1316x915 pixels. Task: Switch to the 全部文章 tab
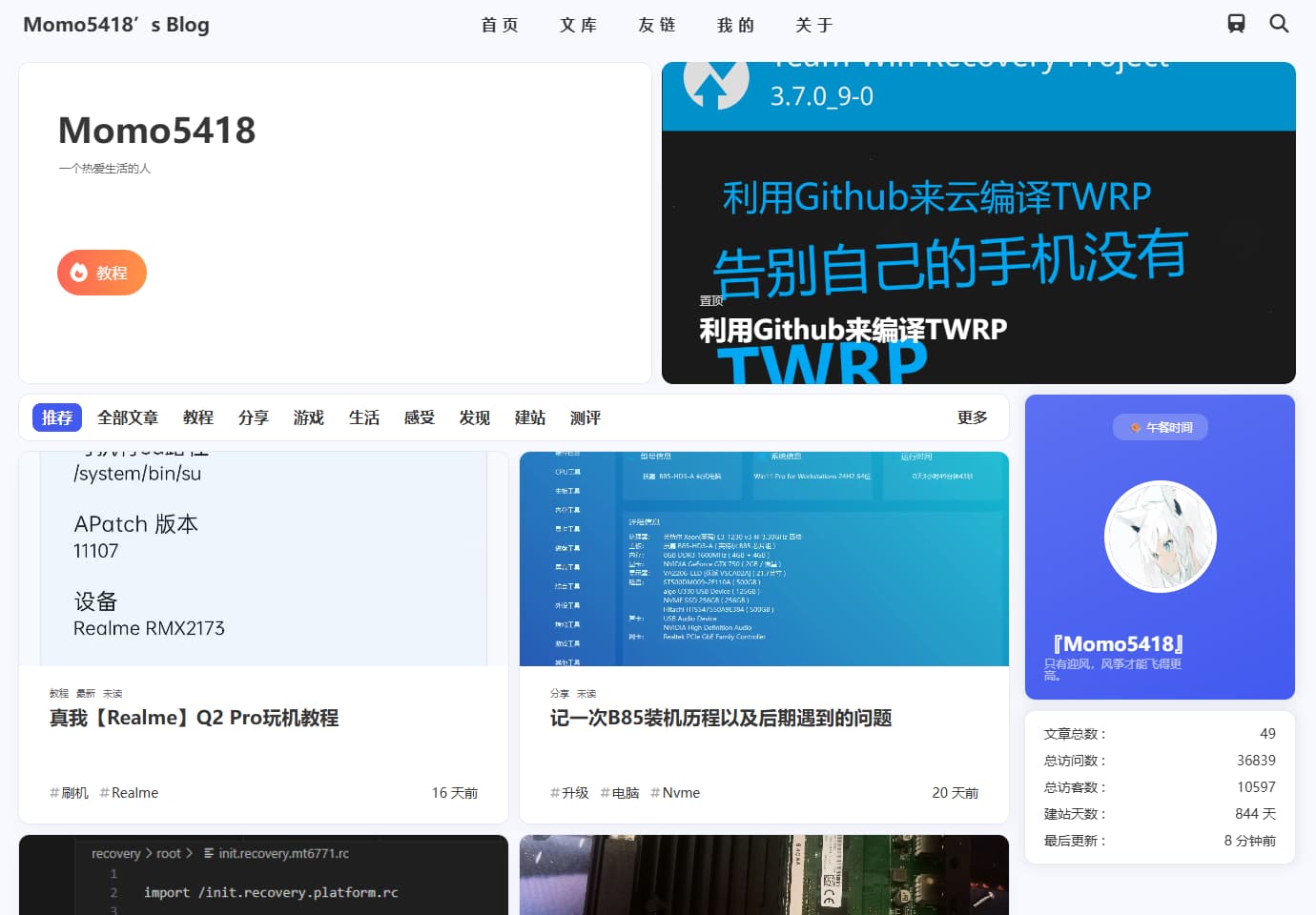128,417
